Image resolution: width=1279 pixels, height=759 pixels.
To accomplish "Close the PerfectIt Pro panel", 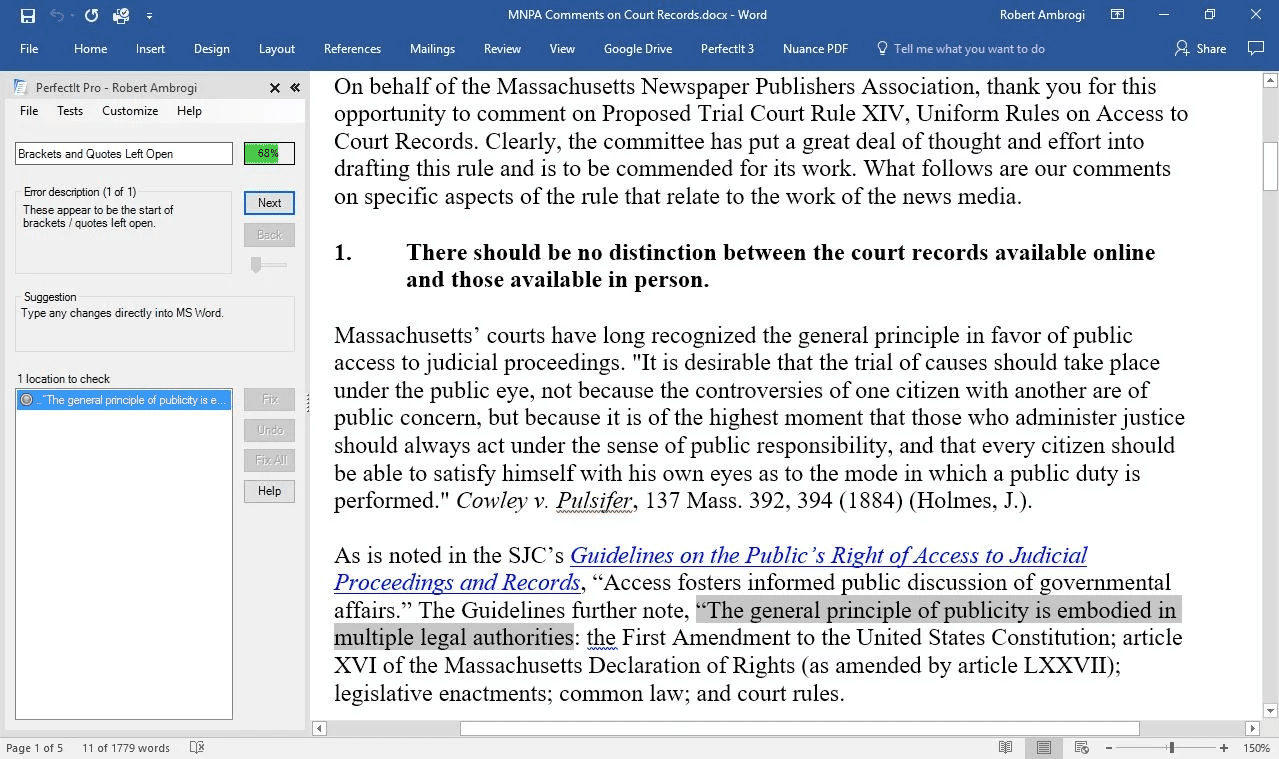I will point(275,87).
